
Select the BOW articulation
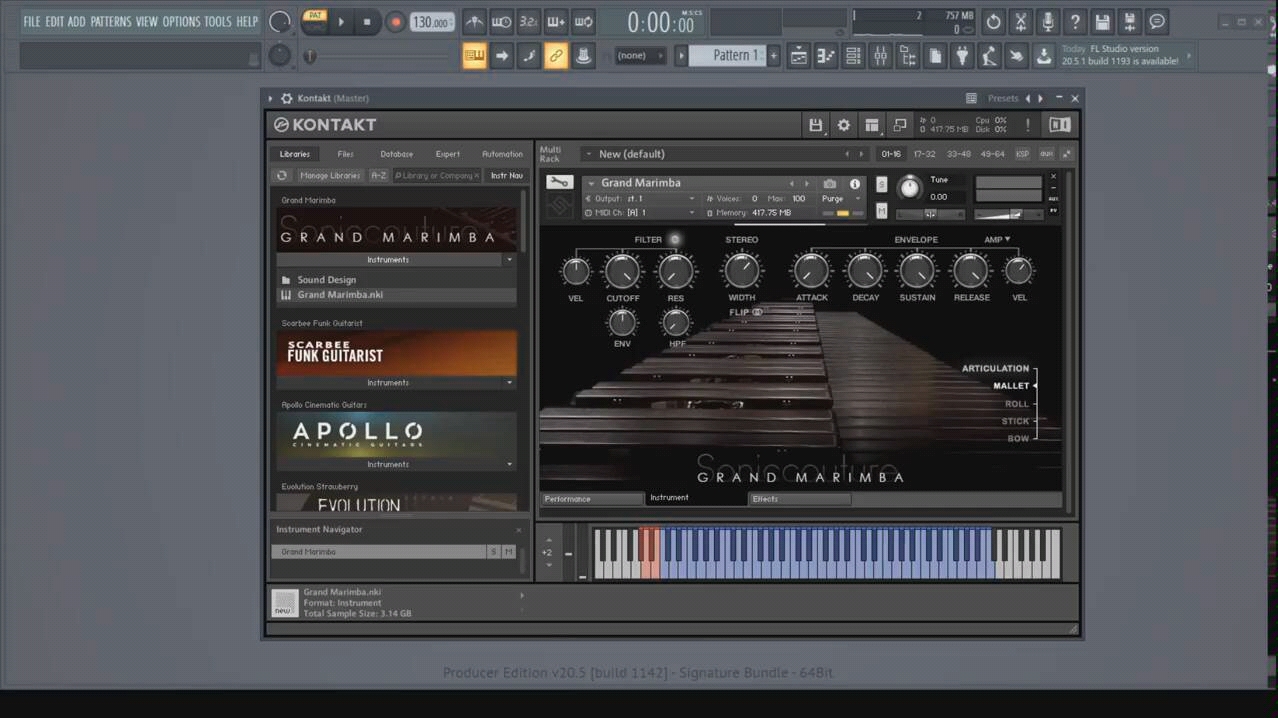1018,439
